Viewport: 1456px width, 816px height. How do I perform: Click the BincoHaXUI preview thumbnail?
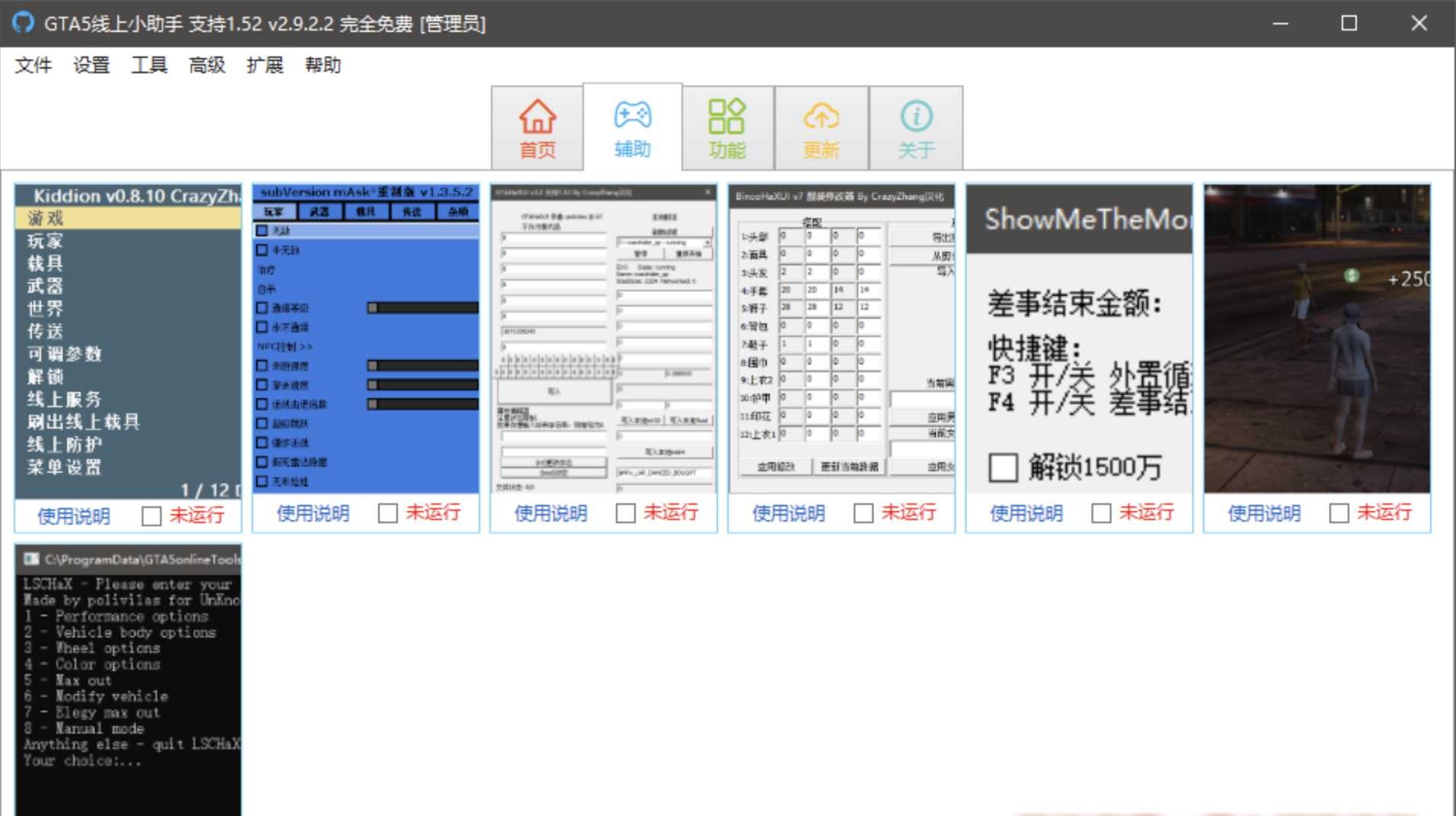tap(842, 339)
